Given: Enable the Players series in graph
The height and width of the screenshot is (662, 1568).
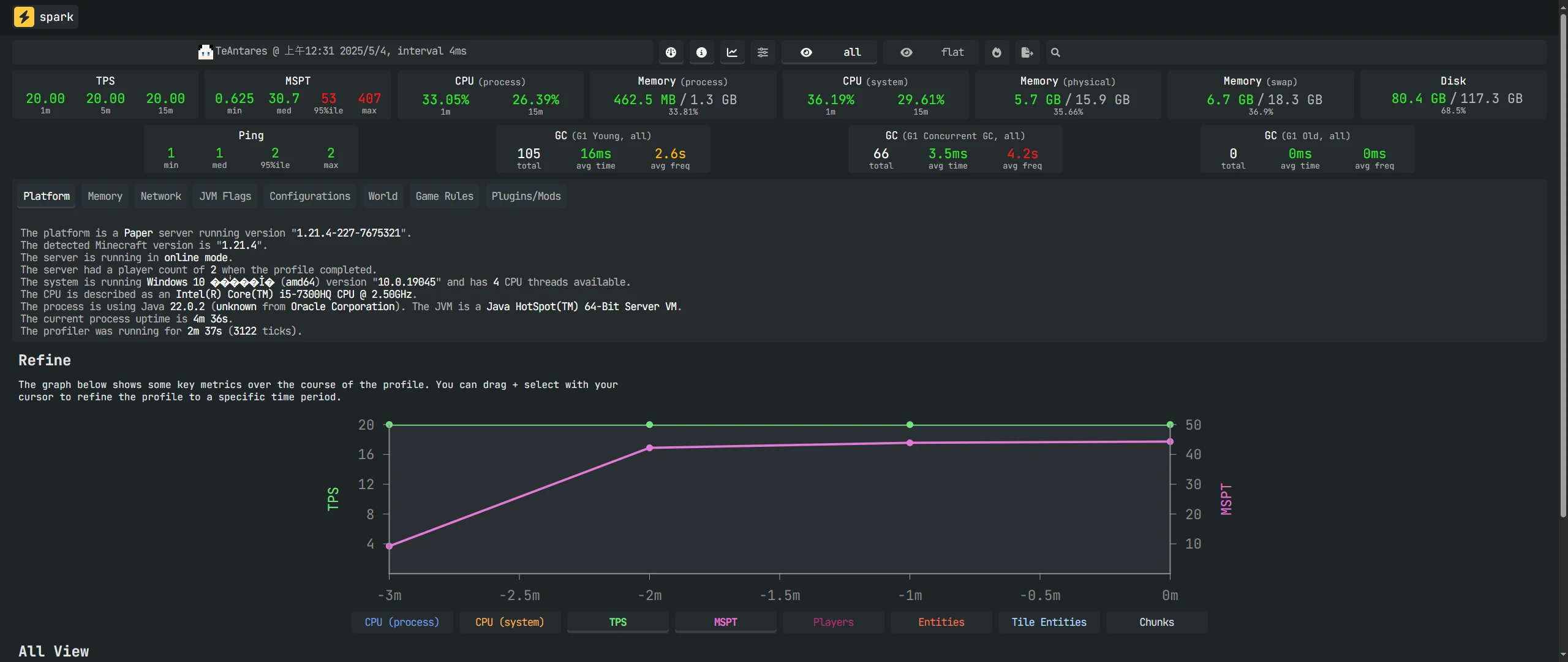Looking at the screenshot, I should click(x=833, y=622).
